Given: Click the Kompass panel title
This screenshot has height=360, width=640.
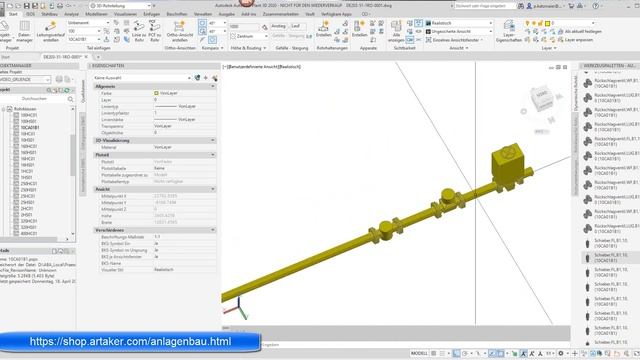Looking at the screenshot, I should 212,48.
